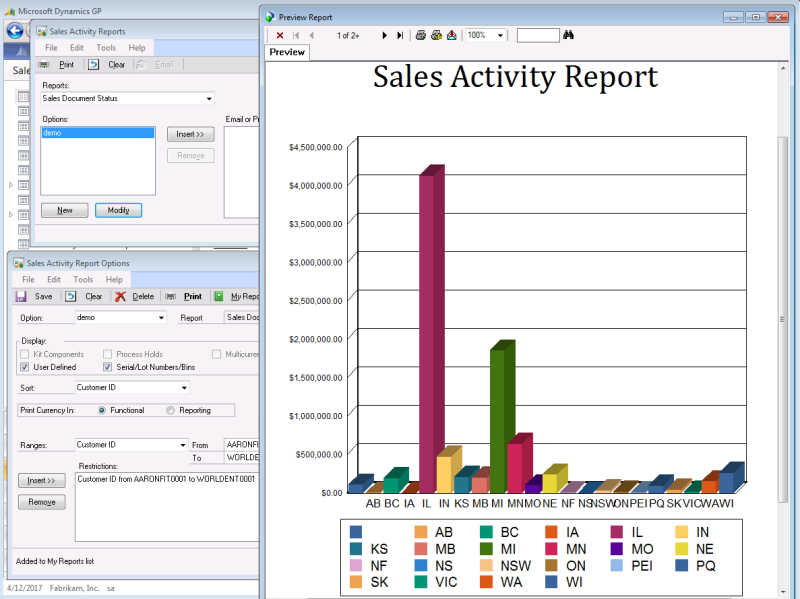Save the report option with Save icon

(35, 296)
